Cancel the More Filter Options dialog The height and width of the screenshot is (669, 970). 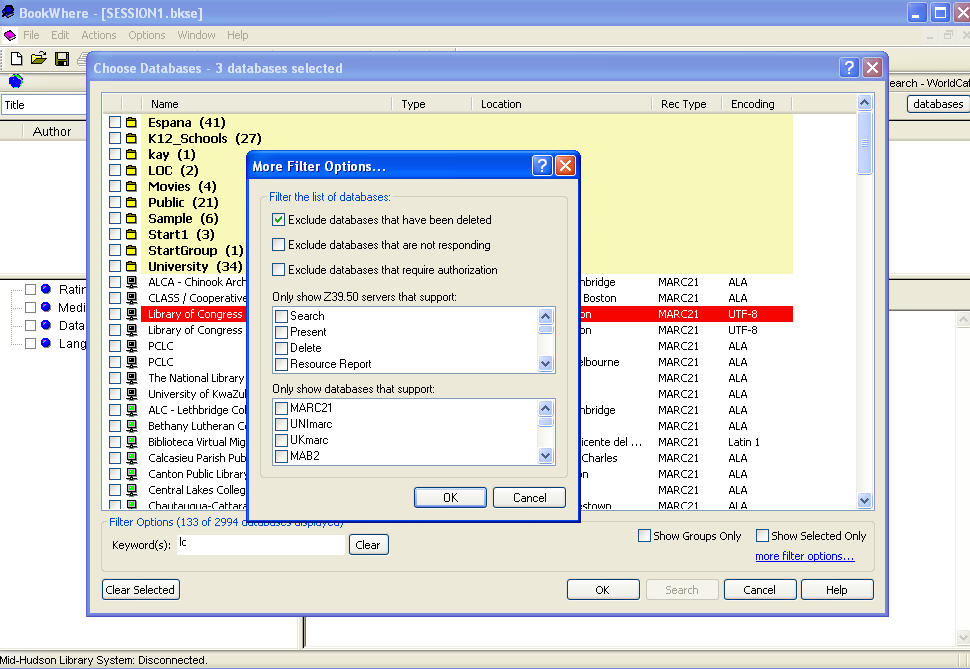click(x=530, y=498)
